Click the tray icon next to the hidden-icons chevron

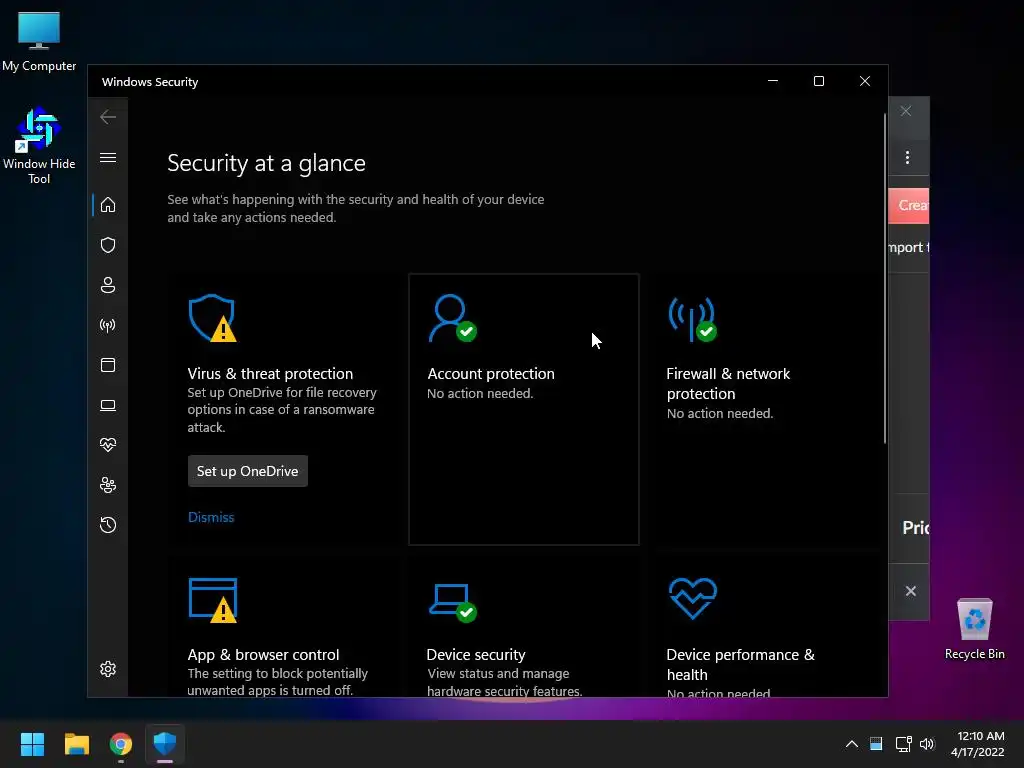click(876, 744)
